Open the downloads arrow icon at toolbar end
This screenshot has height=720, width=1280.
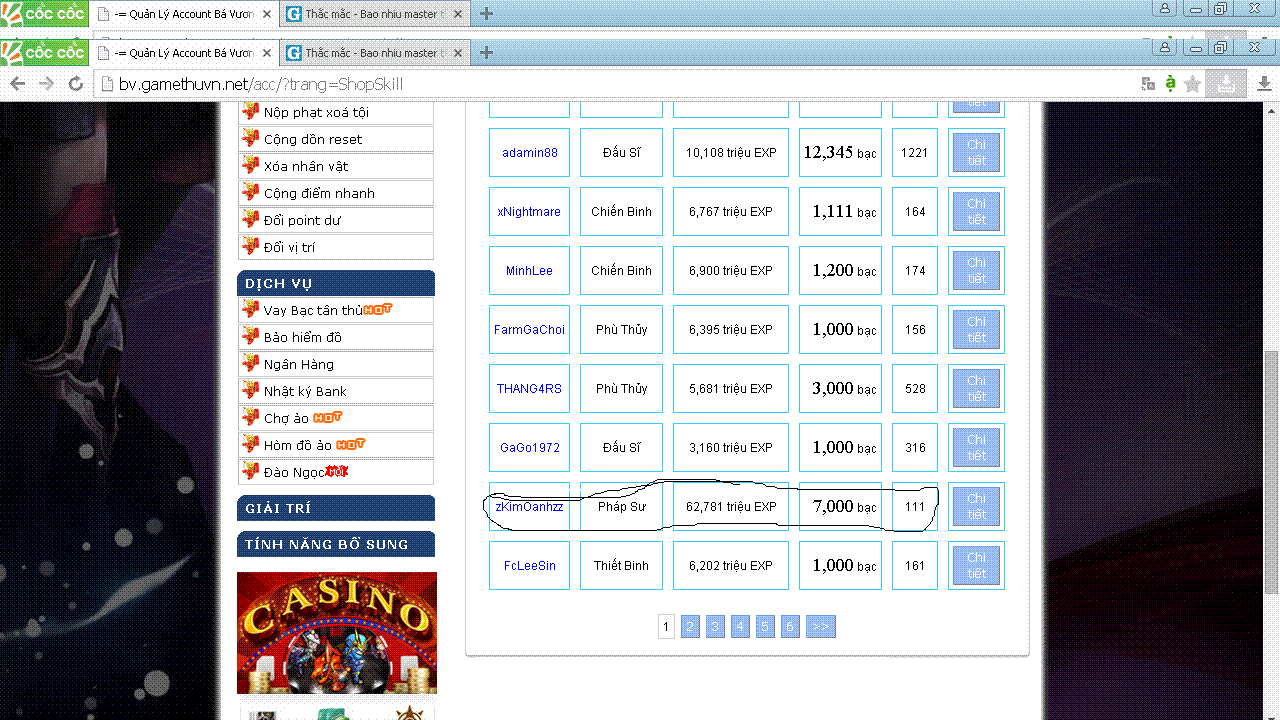click(x=1264, y=84)
